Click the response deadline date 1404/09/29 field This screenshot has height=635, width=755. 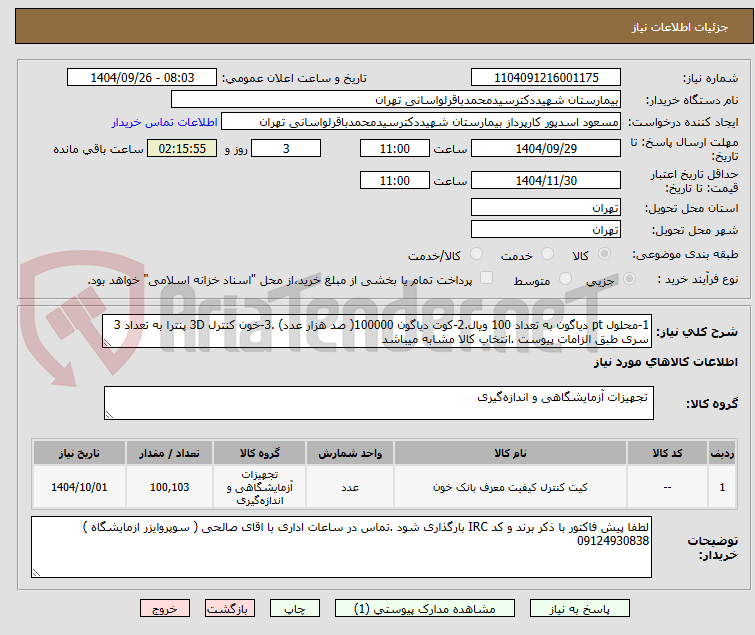point(546,148)
